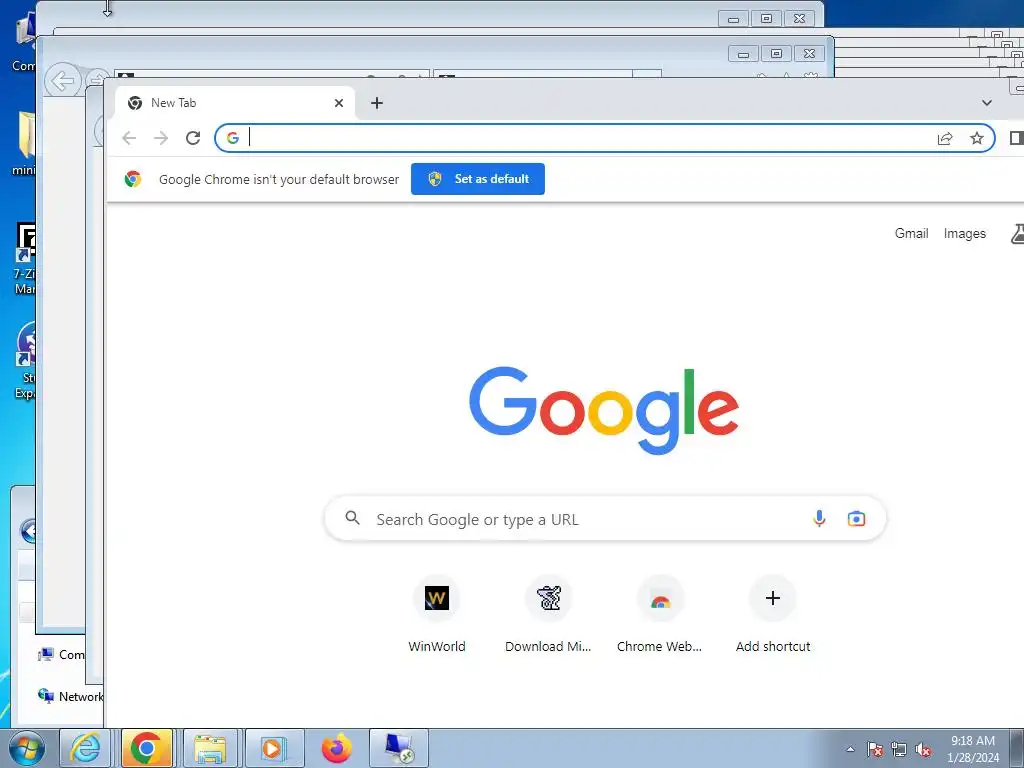Search by image with camera icon
1024x768 pixels.
tap(856, 519)
